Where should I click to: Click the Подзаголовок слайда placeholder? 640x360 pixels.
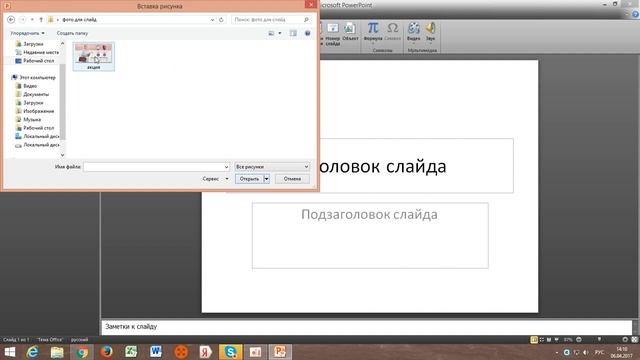[370, 236]
